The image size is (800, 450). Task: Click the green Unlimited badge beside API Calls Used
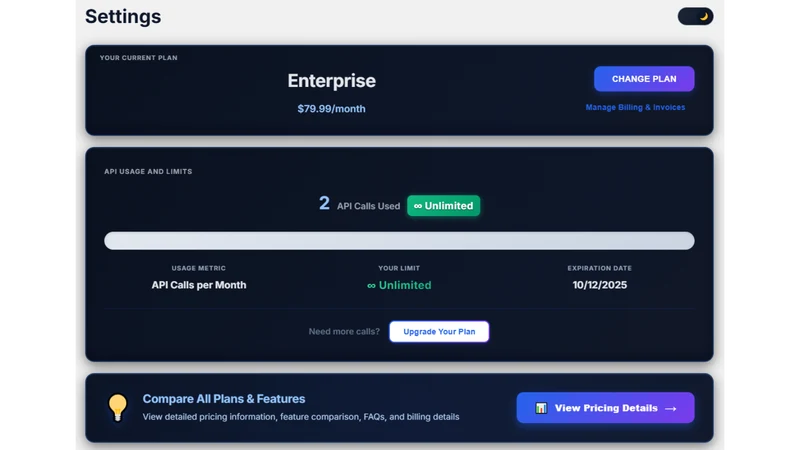(x=443, y=206)
